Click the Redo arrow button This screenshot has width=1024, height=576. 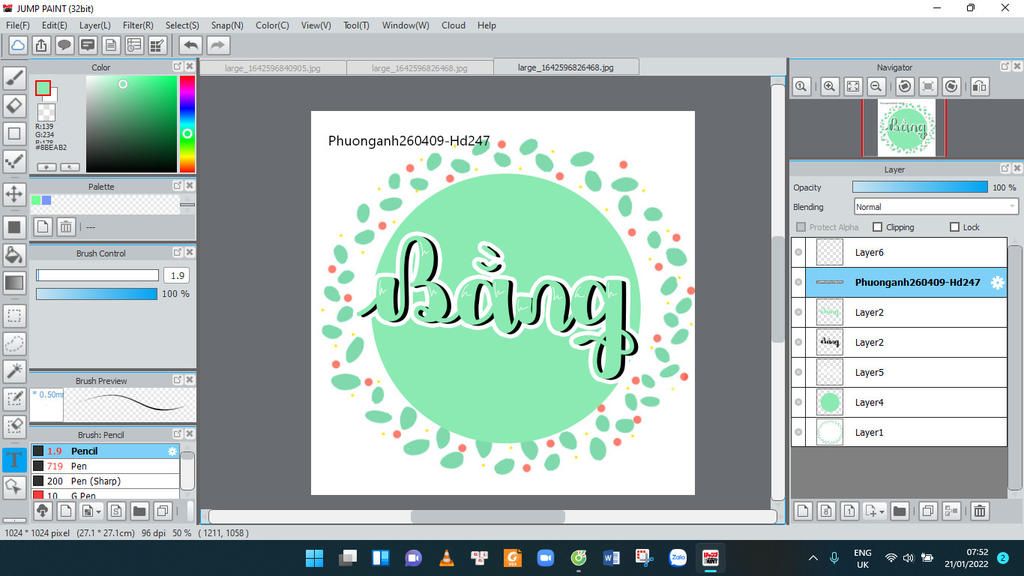click(x=217, y=45)
